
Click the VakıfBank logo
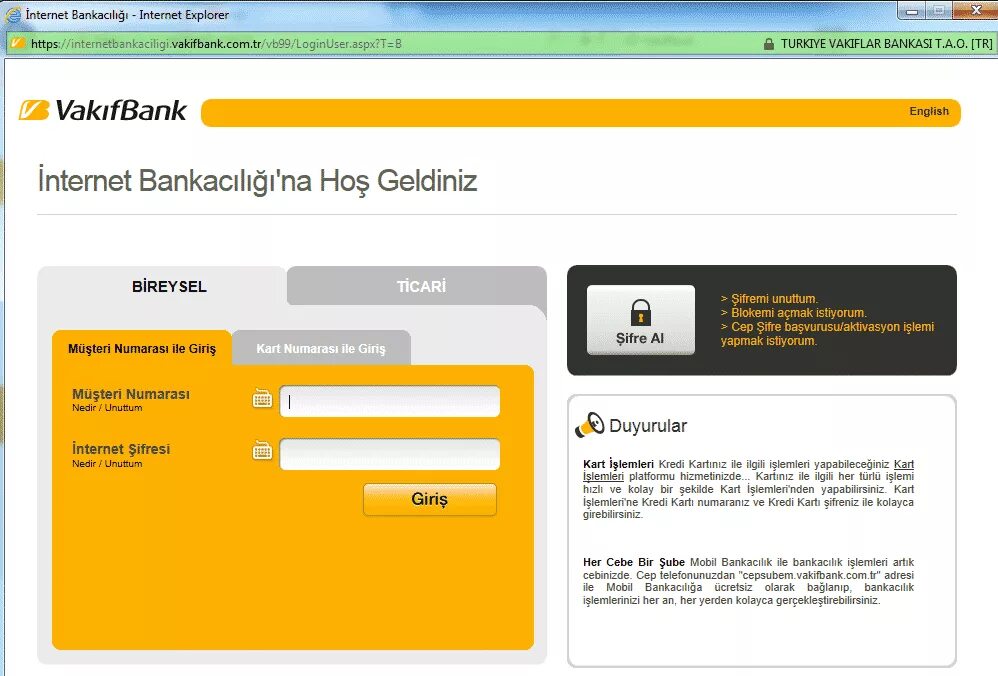click(102, 111)
